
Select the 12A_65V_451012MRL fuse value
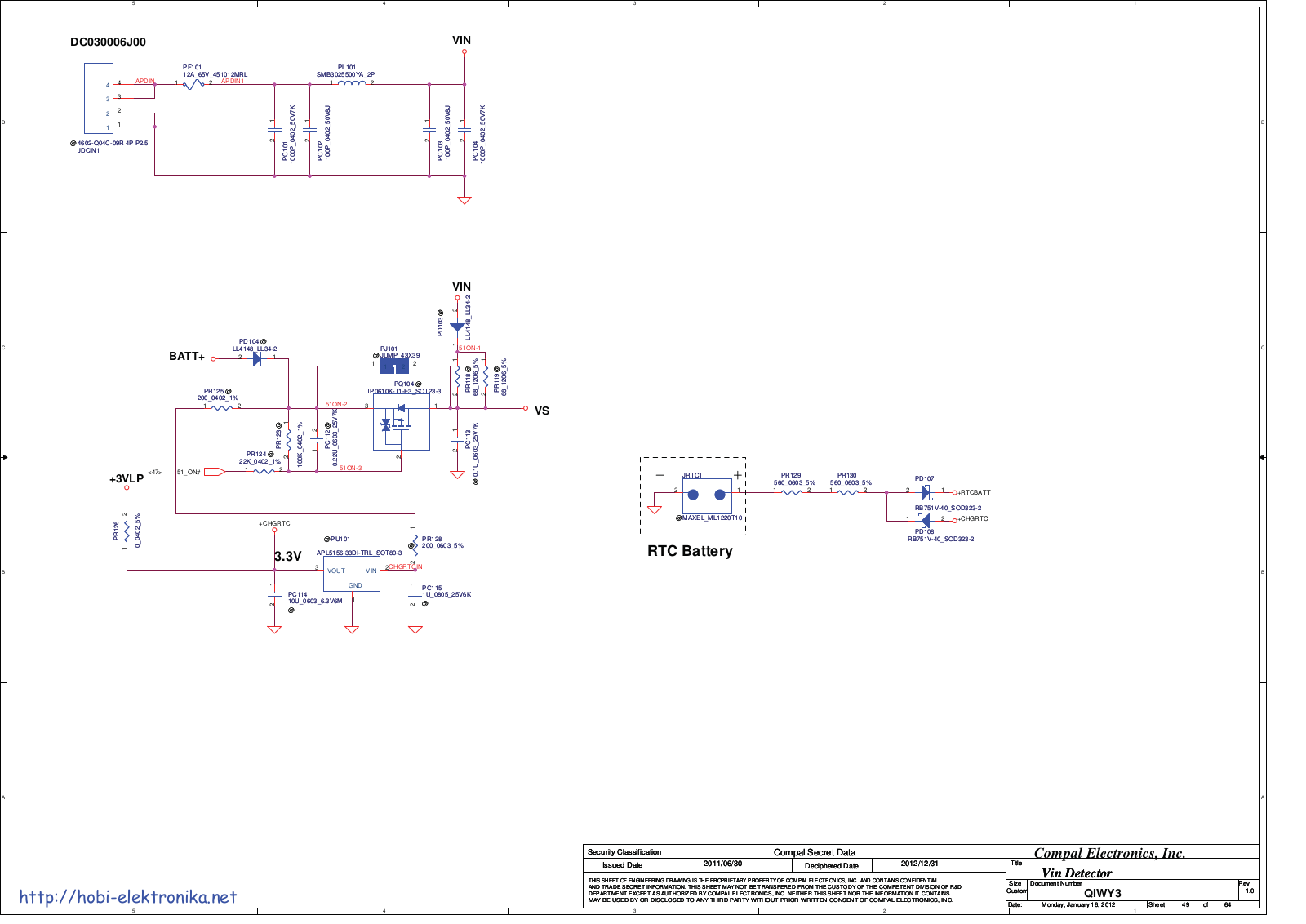pos(215,74)
